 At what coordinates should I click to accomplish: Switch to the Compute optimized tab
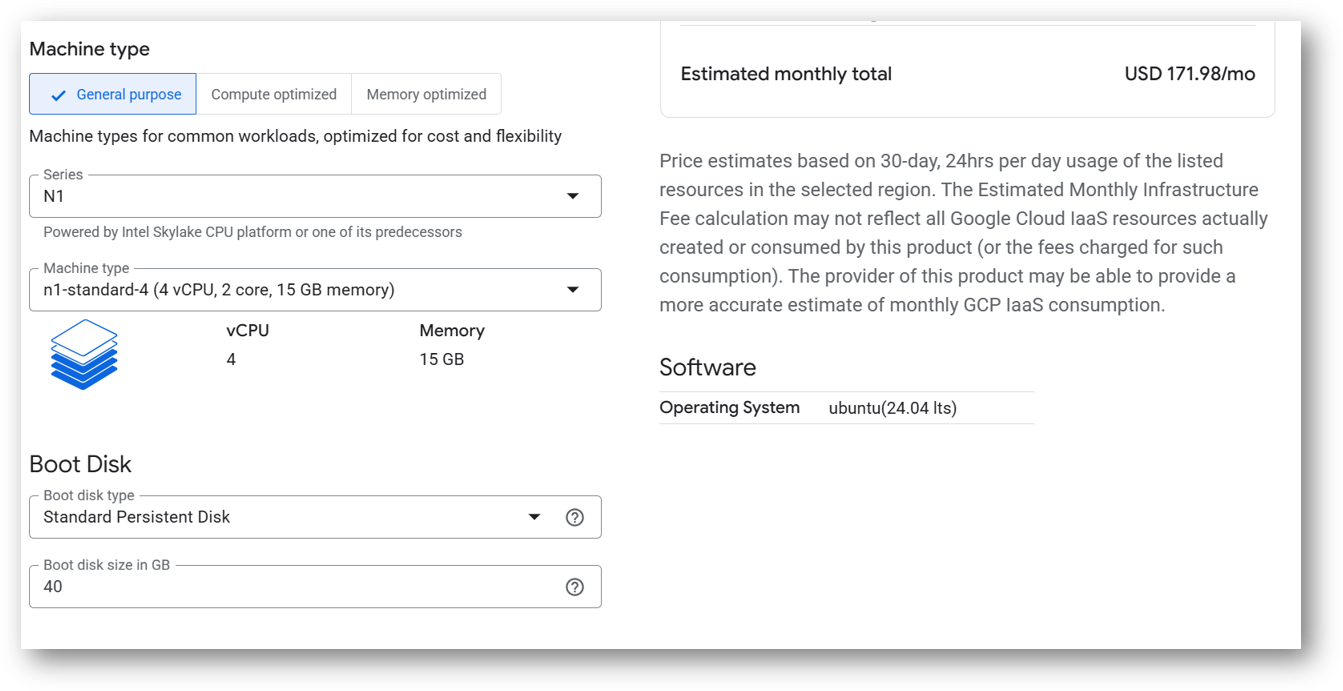click(273, 94)
